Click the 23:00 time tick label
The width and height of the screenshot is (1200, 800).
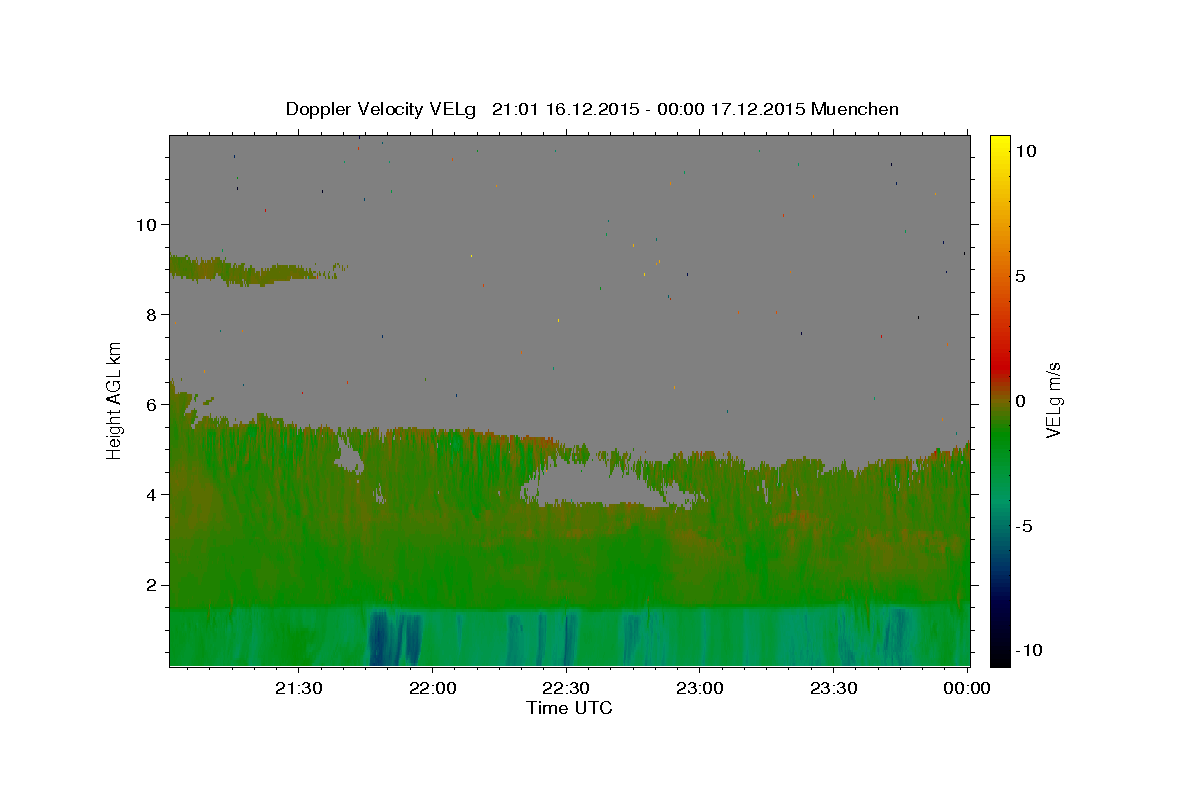(700, 688)
